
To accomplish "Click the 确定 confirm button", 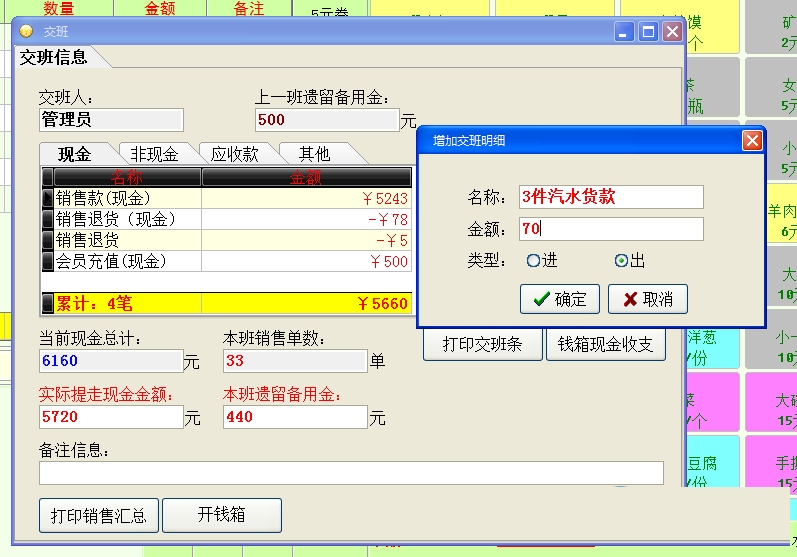I will (560, 299).
